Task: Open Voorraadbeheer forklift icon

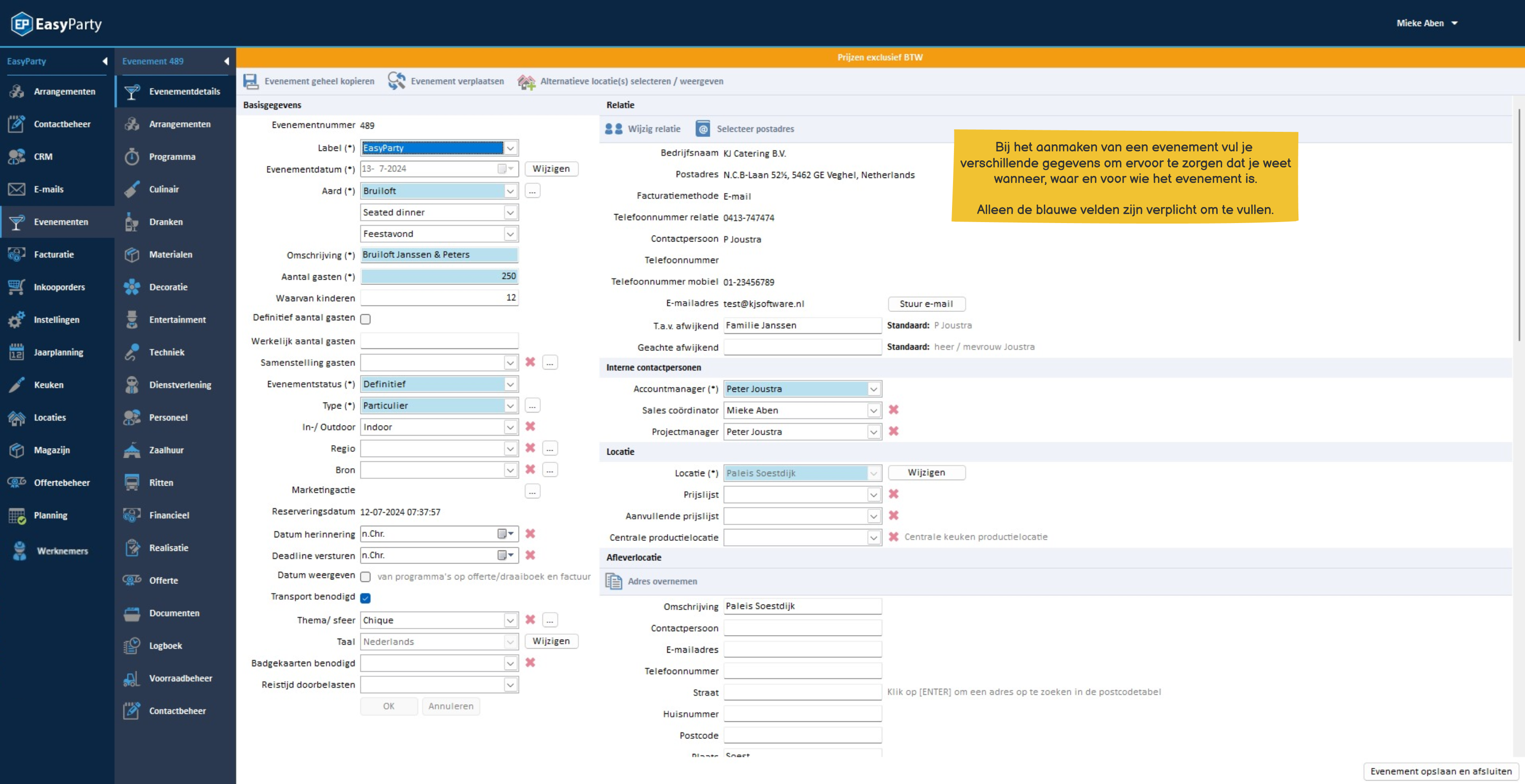Action: (131, 678)
